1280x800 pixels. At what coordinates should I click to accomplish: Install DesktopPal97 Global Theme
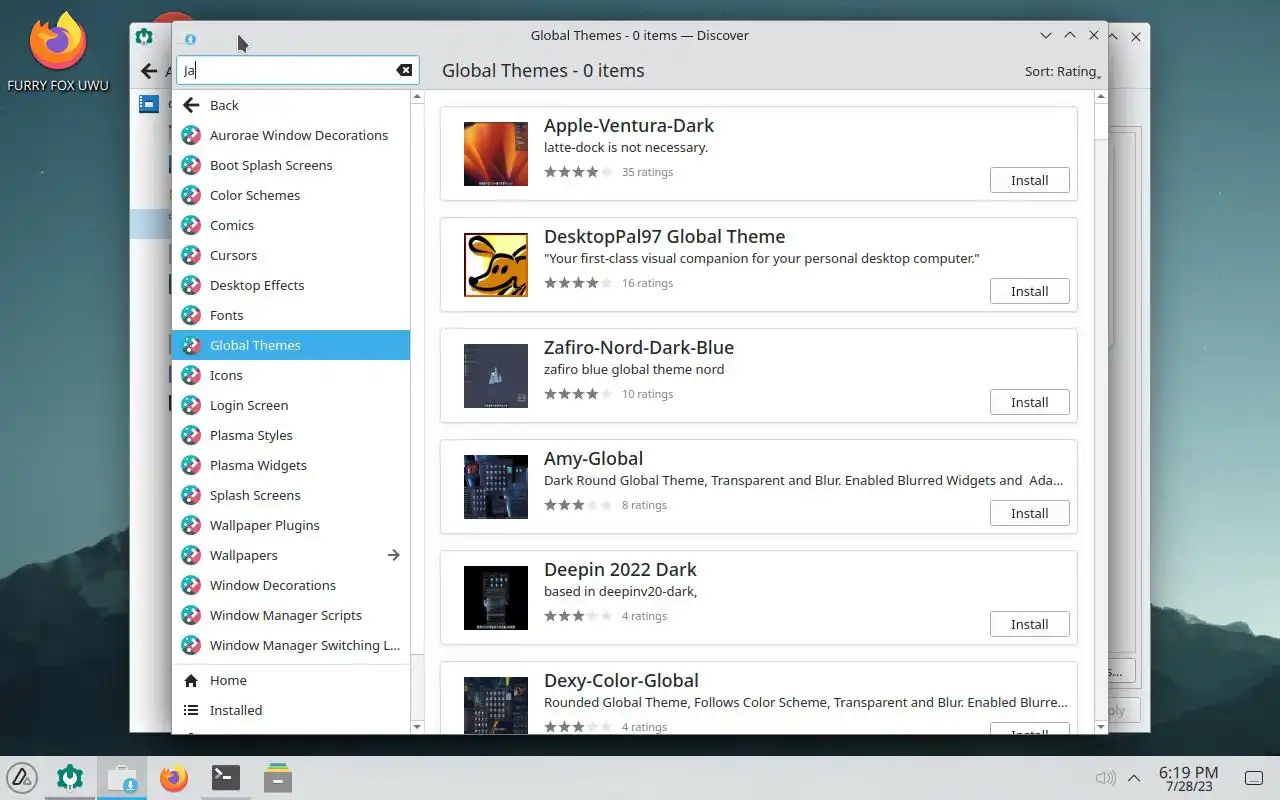pyautogui.click(x=1029, y=291)
